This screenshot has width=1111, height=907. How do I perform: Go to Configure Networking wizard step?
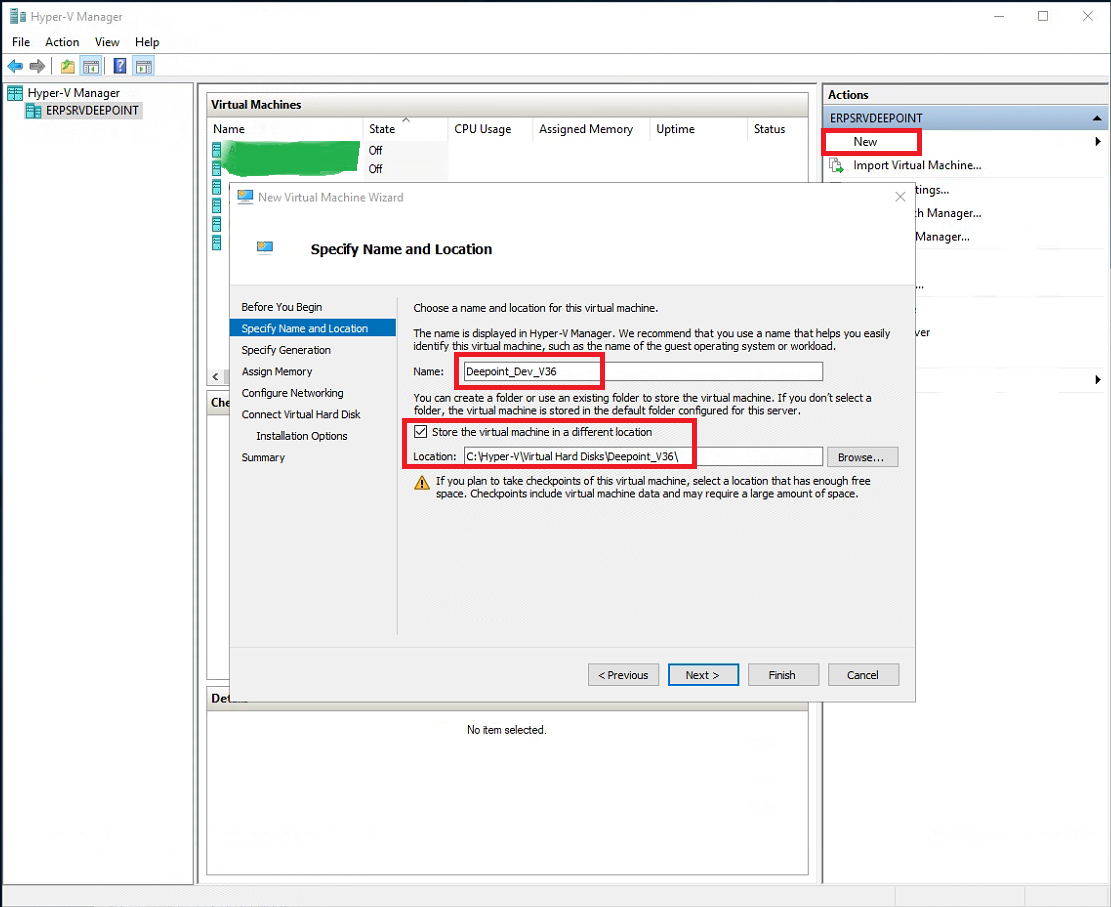click(292, 393)
